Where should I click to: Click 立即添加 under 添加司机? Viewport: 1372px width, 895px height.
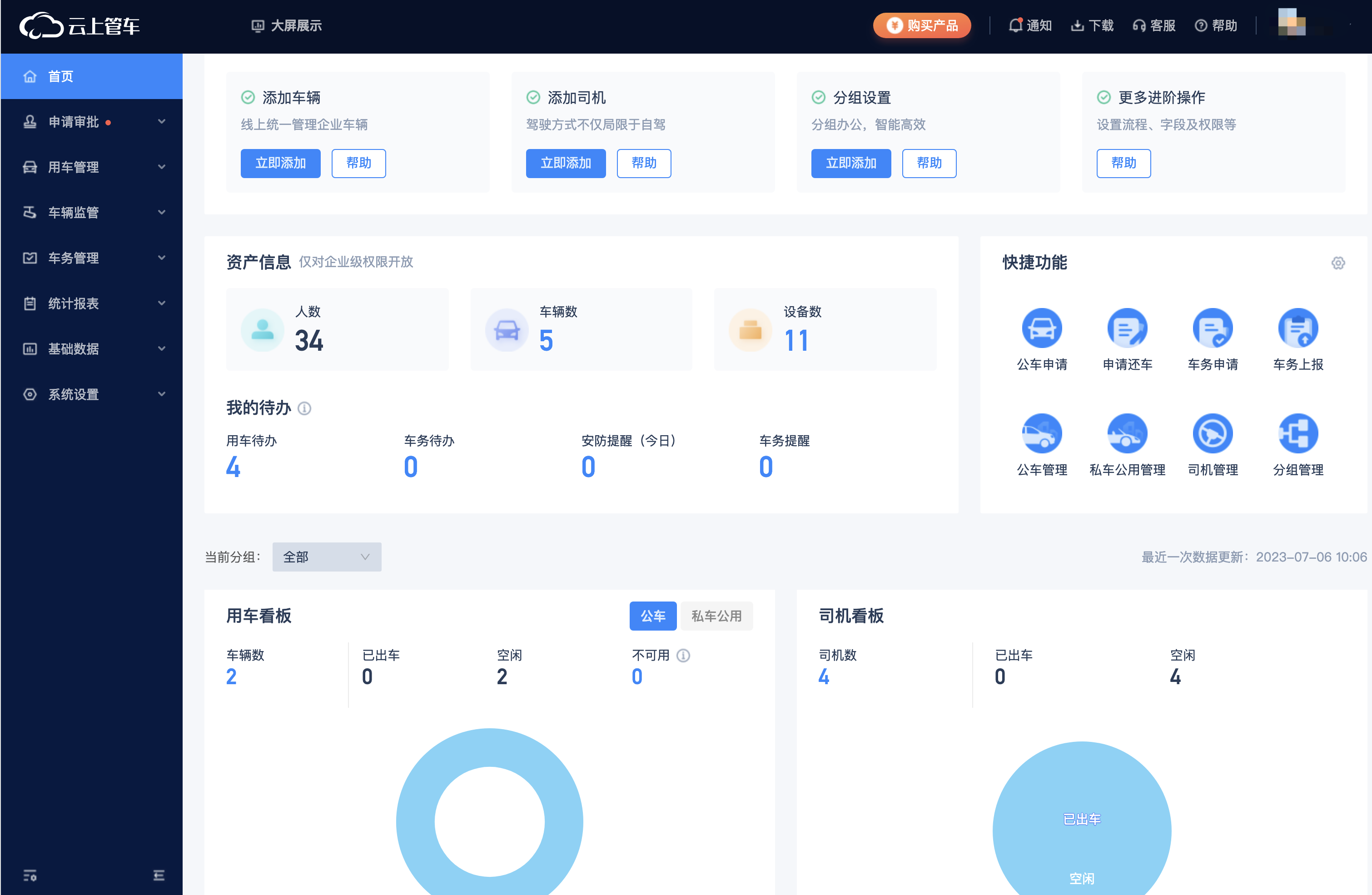point(566,163)
